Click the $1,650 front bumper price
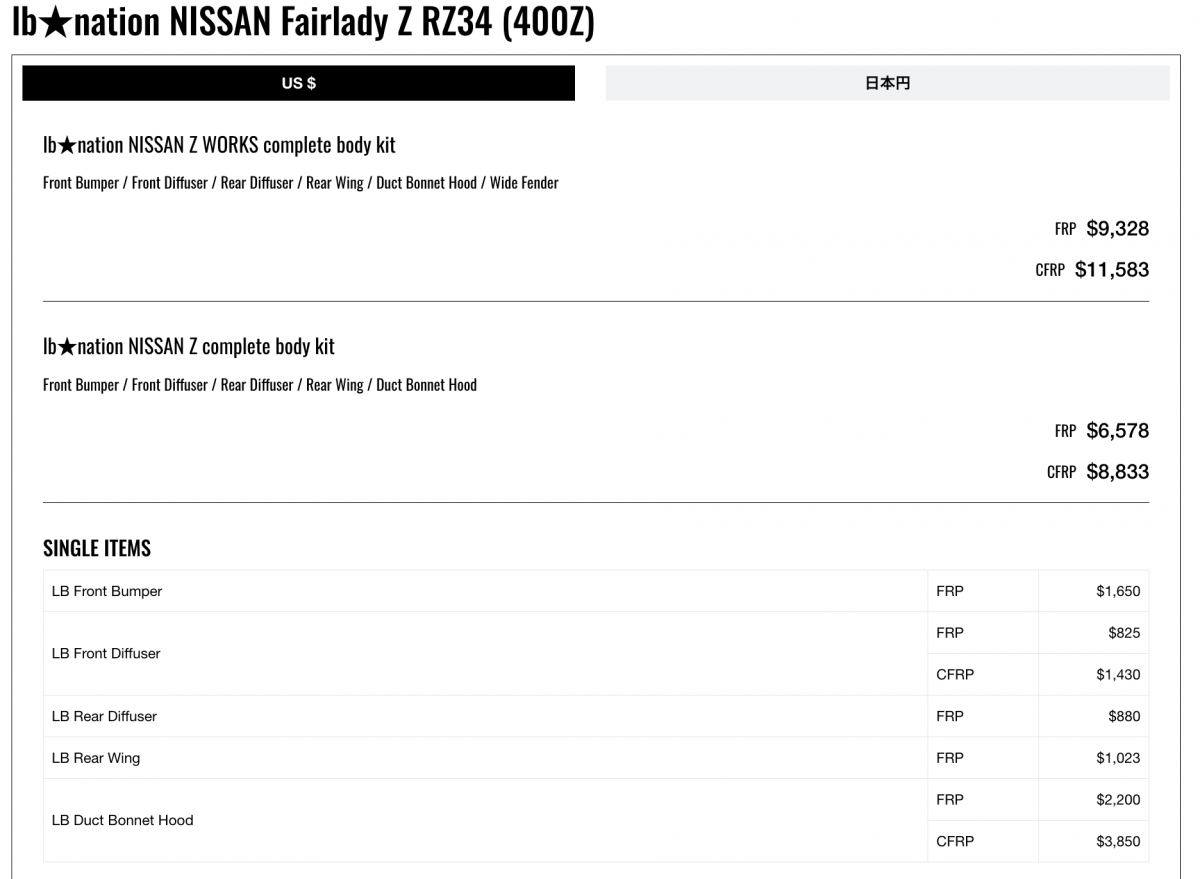The width and height of the screenshot is (1200, 879). (1117, 591)
